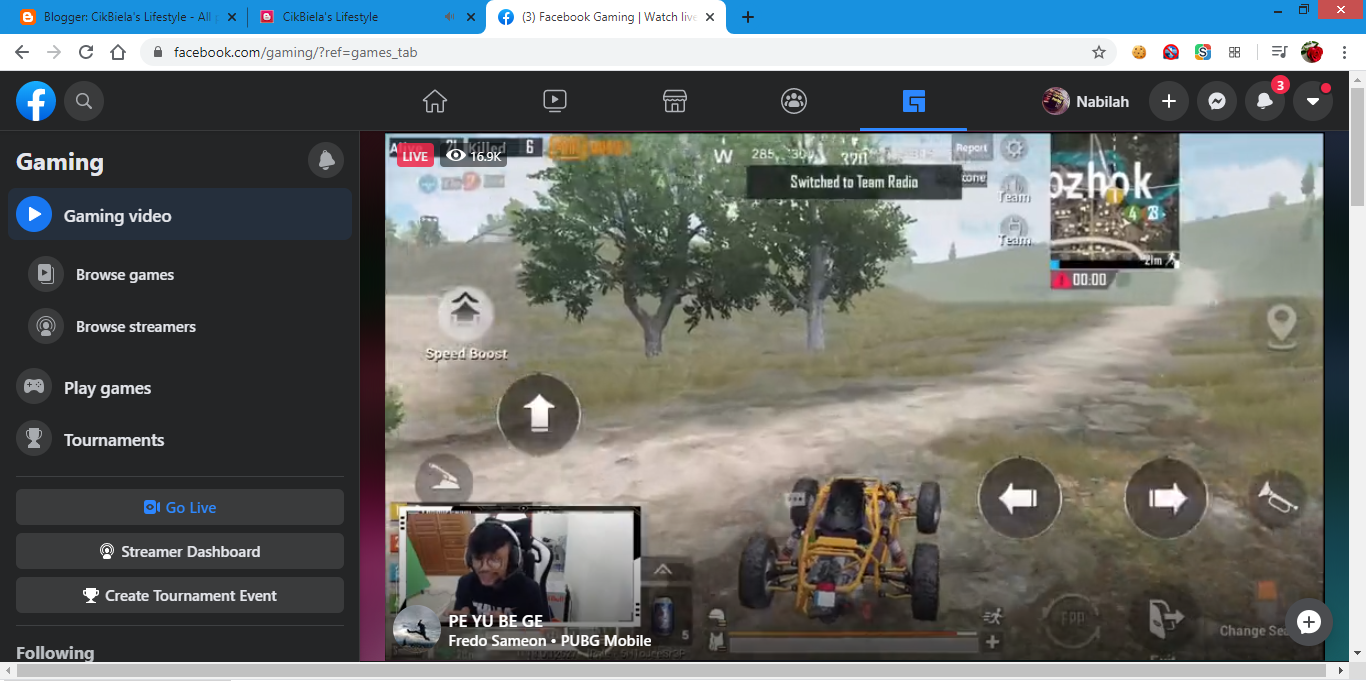Bookmark this page with the star
Viewport: 1366px width, 681px height.
click(x=1099, y=52)
